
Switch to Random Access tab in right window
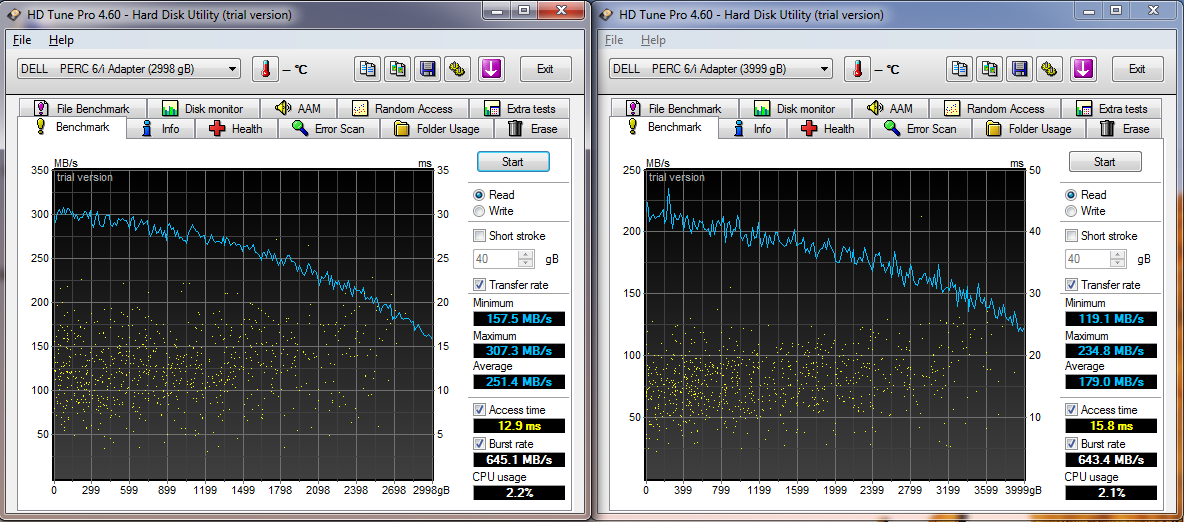(x=994, y=109)
